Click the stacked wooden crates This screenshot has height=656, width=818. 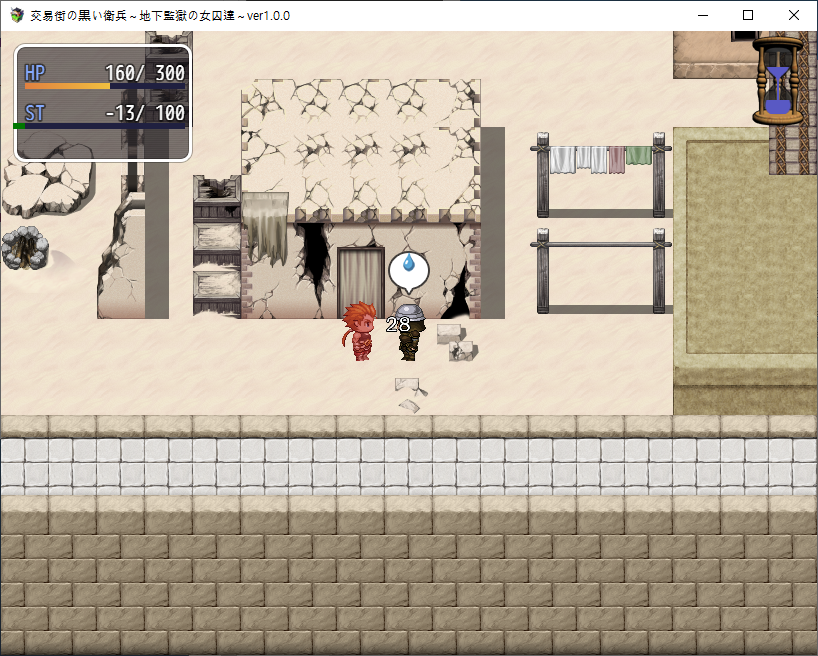[217, 246]
